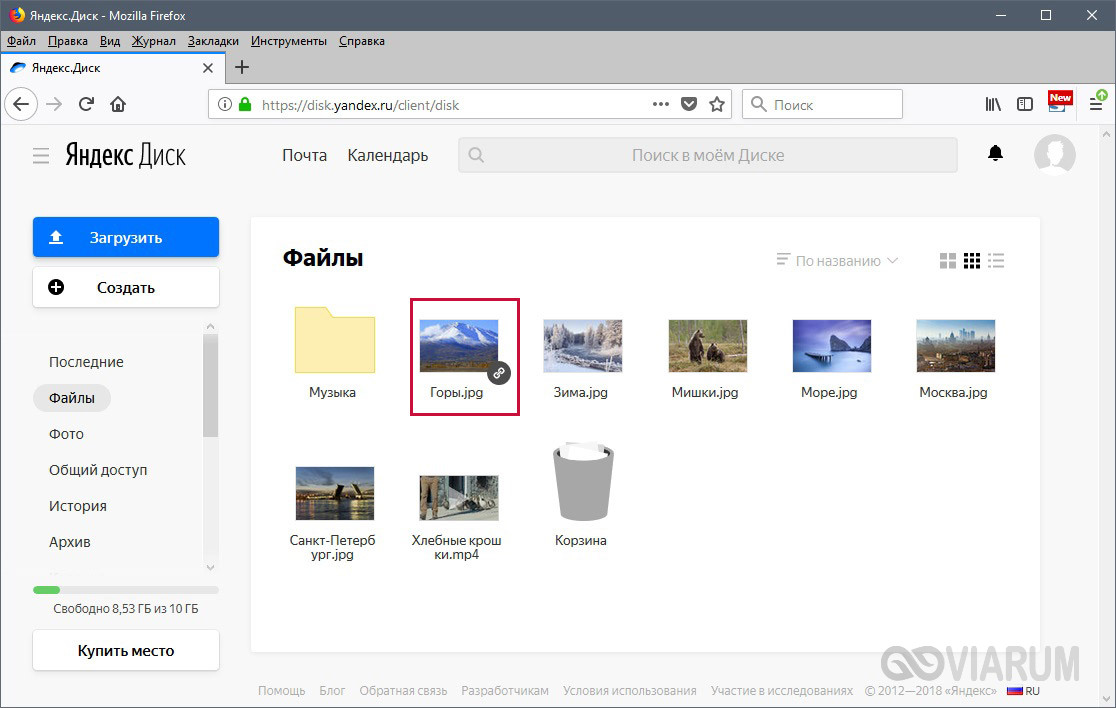Switch to small tiles grid view
Viewport: 1116px width, 708px height.
(972, 261)
